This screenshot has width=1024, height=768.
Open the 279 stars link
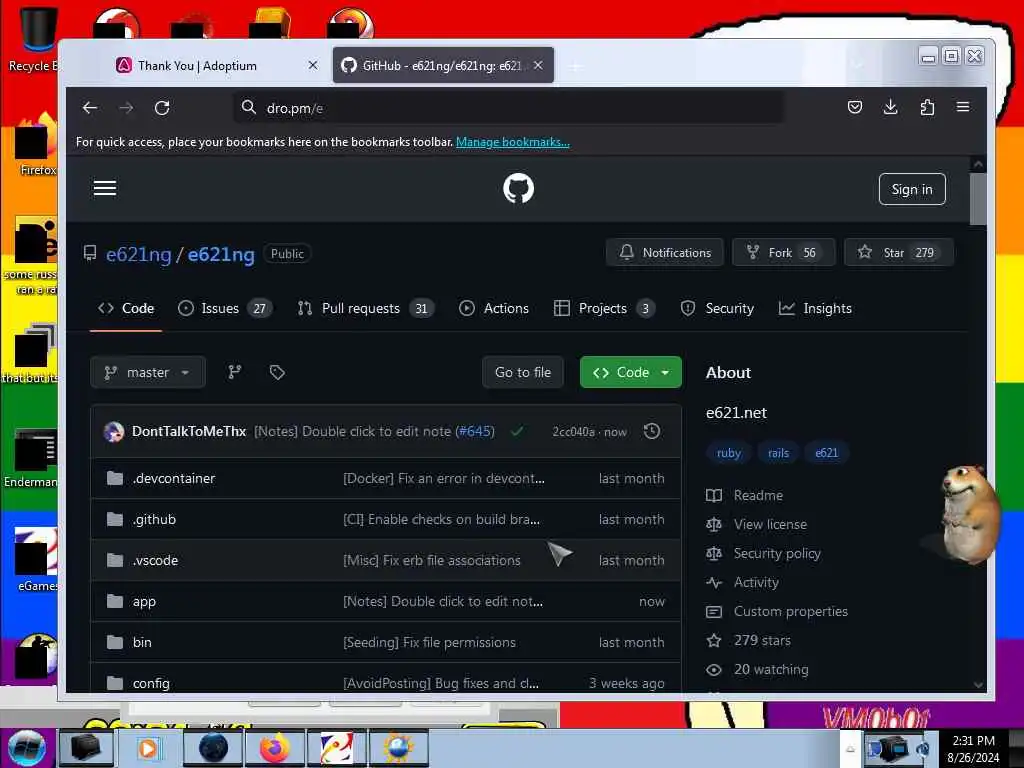pyautogui.click(x=748, y=640)
